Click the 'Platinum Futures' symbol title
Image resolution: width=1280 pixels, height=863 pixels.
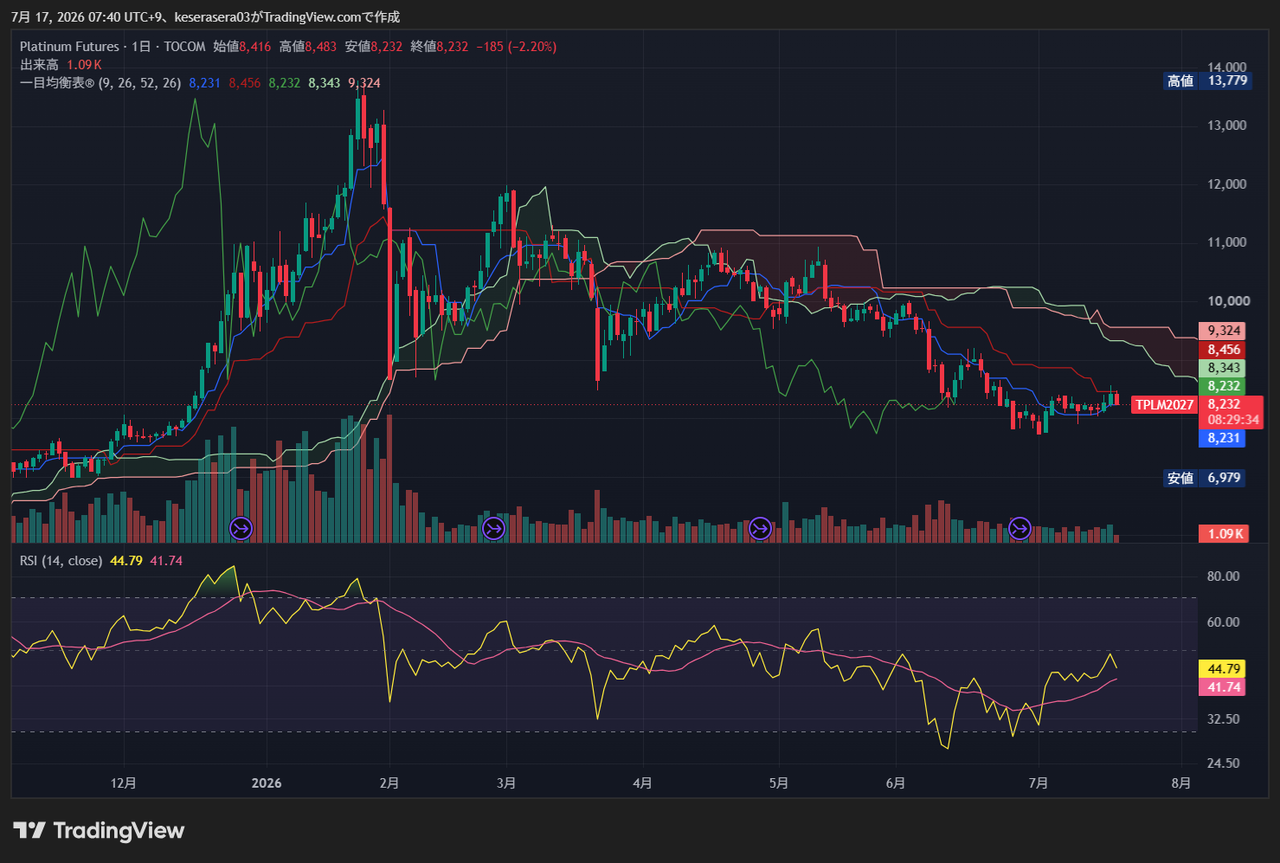69,46
